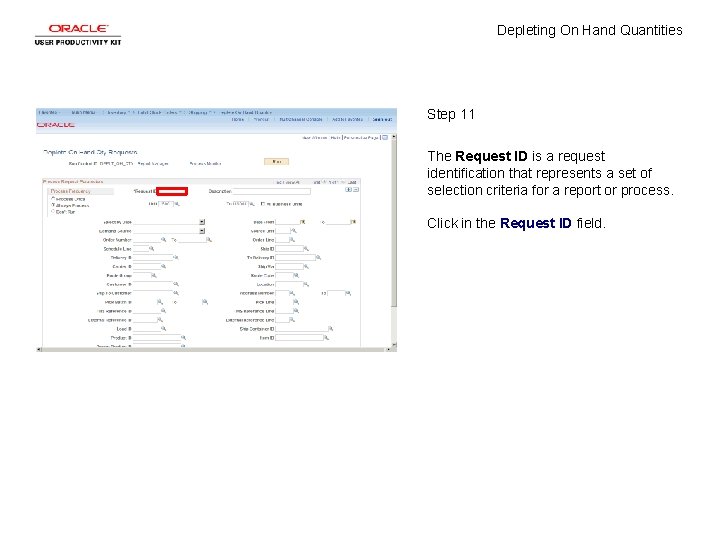
Task: Click Route Group lookup magnifier
Action: coord(154,276)
